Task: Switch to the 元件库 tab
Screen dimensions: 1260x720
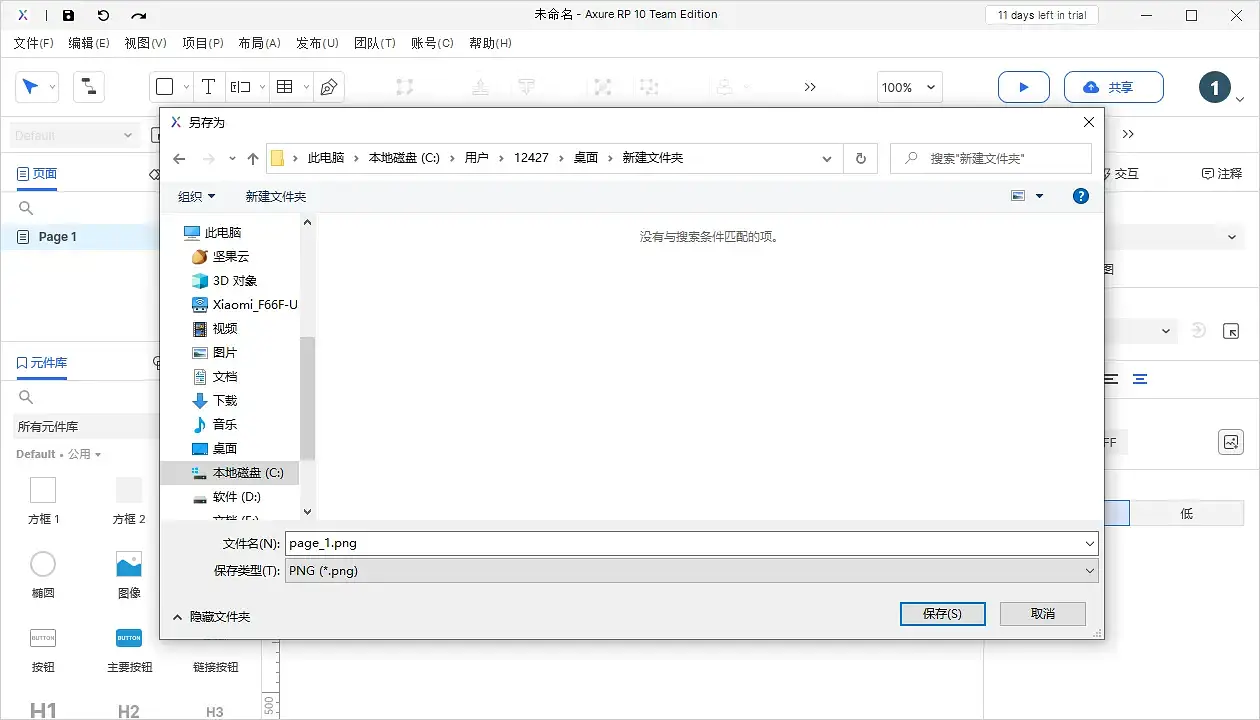Action: tap(42, 362)
